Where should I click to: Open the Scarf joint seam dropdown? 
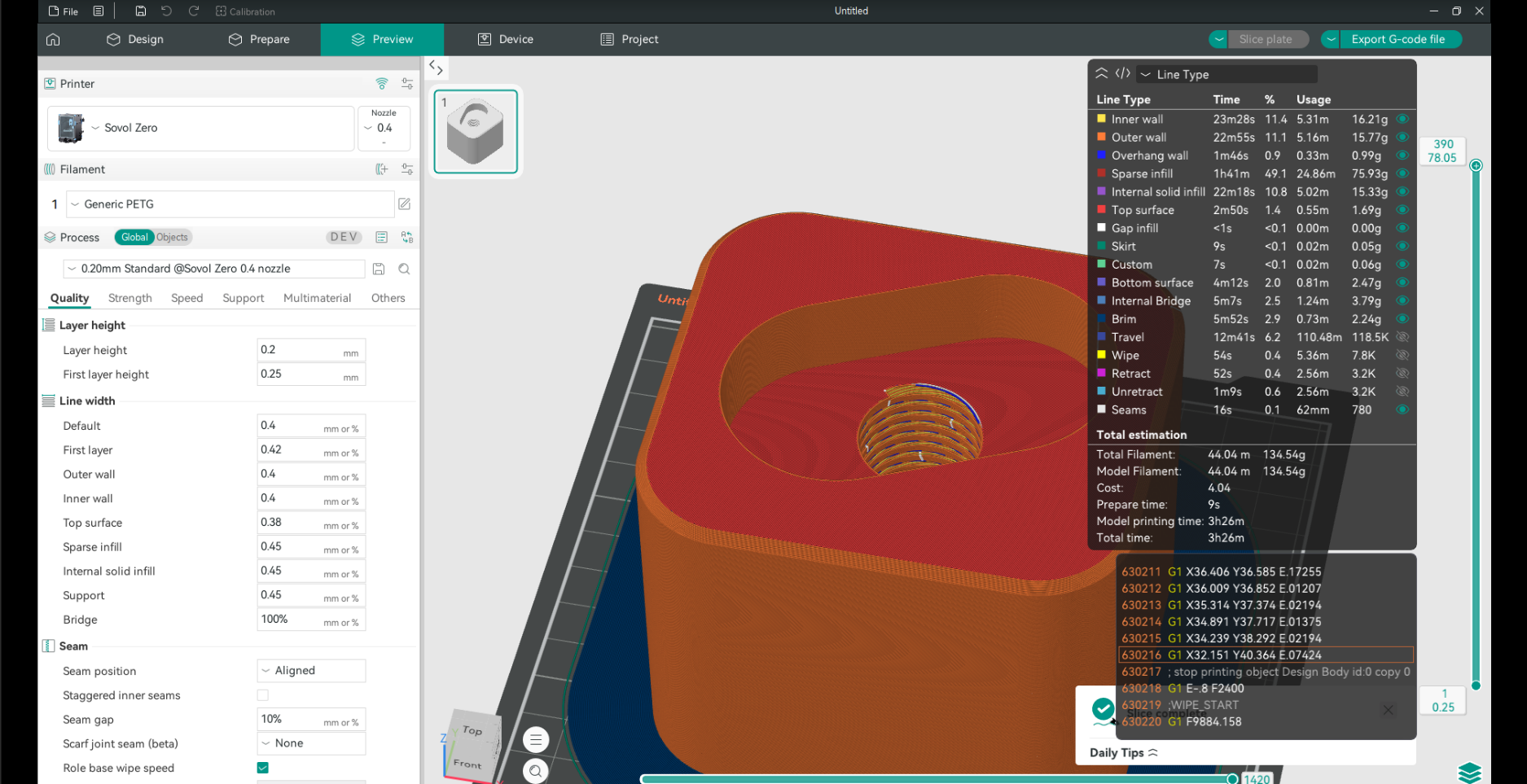311,743
